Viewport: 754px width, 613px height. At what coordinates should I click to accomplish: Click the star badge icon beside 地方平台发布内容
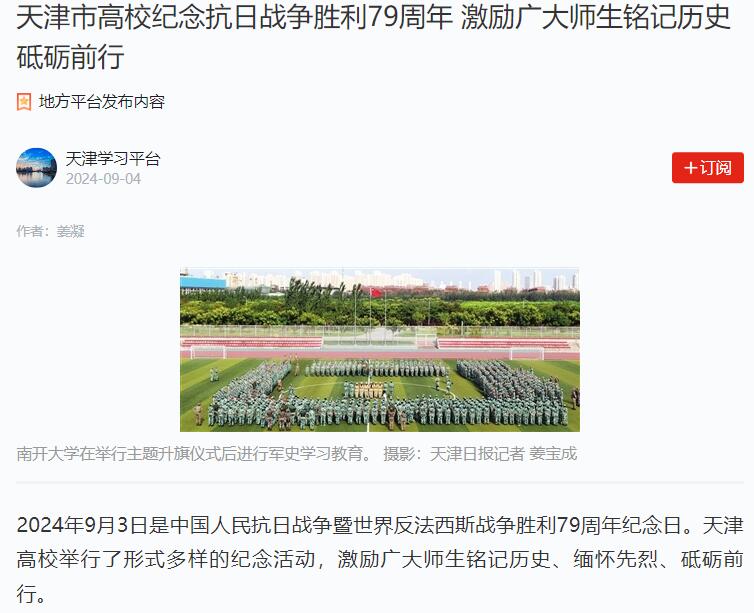24,102
